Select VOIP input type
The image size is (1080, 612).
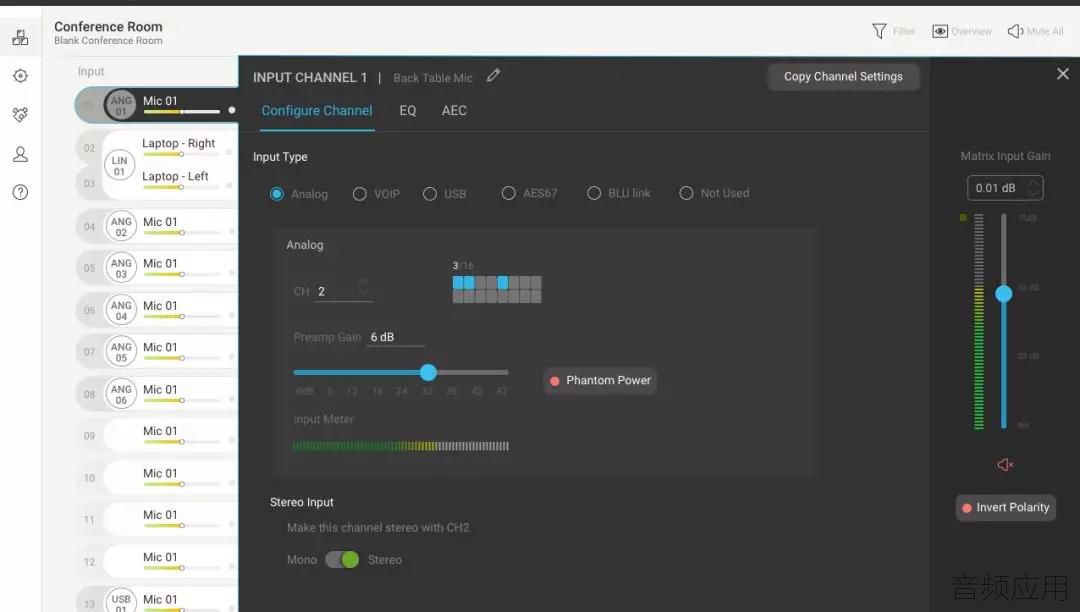tap(360, 194)
